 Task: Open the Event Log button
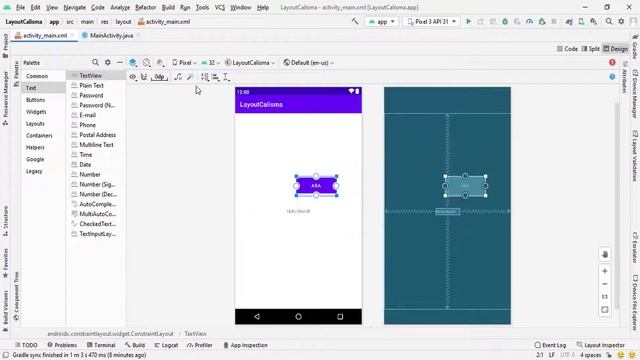pos(550,345)
